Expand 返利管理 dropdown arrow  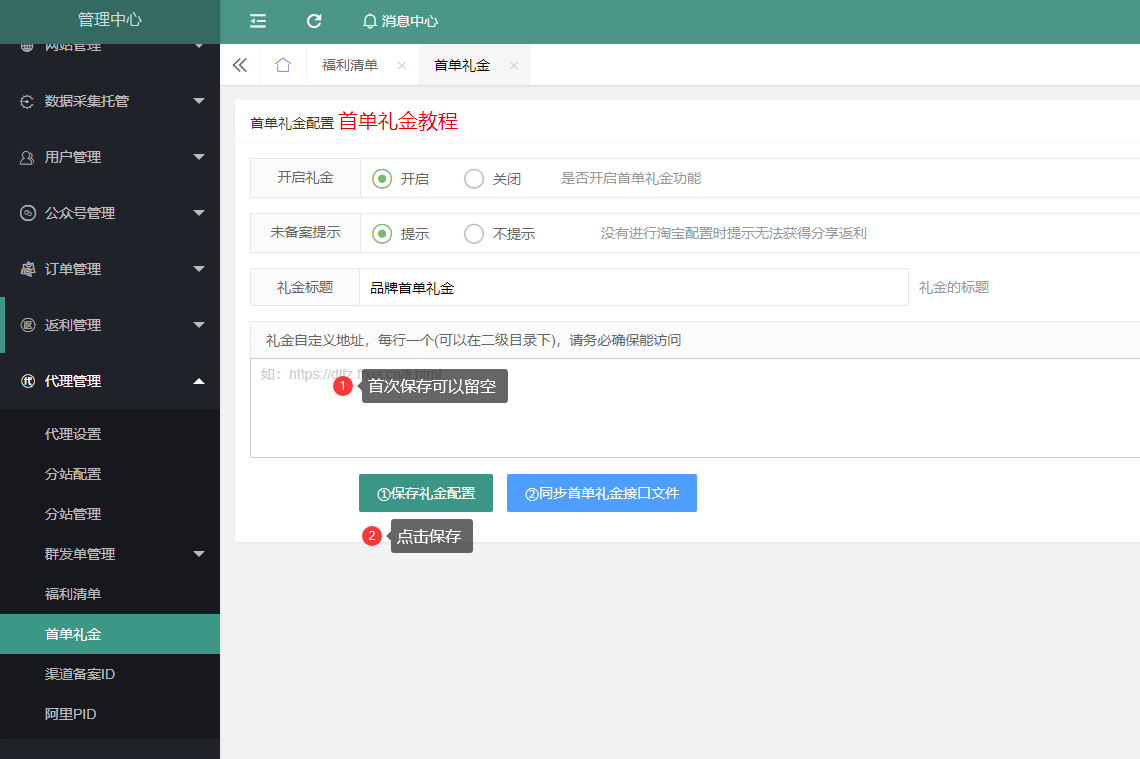(x=198, y=325)
